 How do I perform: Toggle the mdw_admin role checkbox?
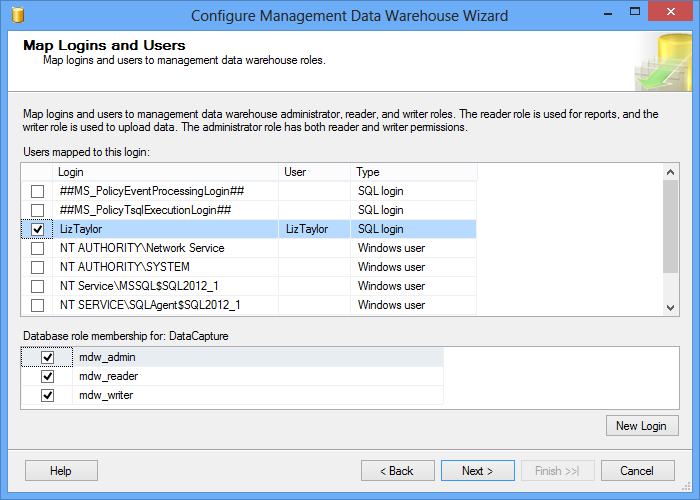47,357
